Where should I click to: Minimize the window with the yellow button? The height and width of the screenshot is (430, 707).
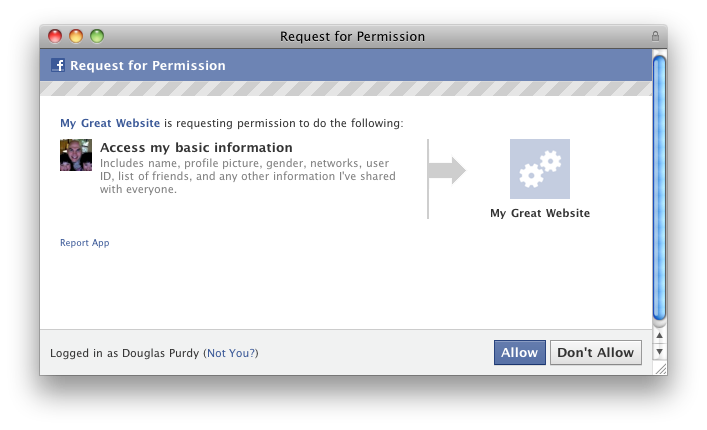coord(76,37)
